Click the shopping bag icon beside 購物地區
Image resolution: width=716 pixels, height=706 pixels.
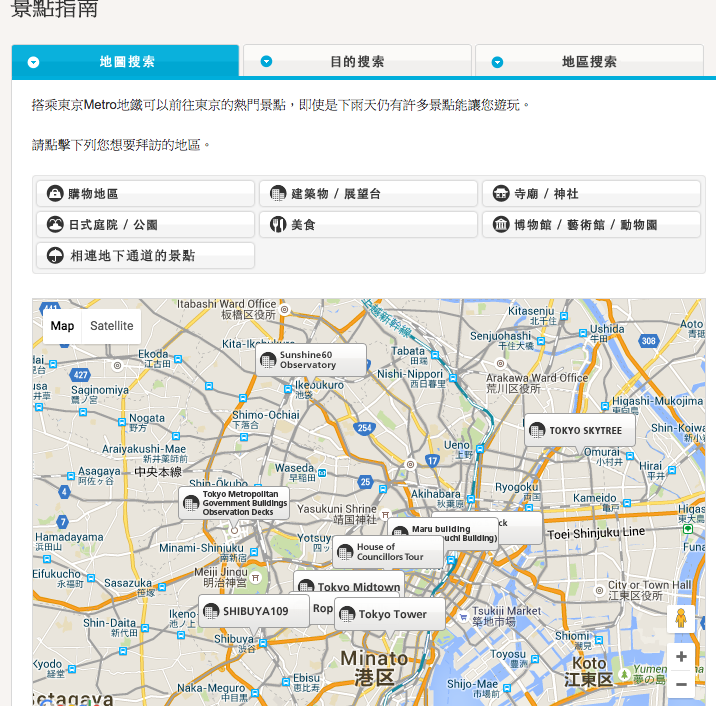pyautogui.click(x=55, y=193)
